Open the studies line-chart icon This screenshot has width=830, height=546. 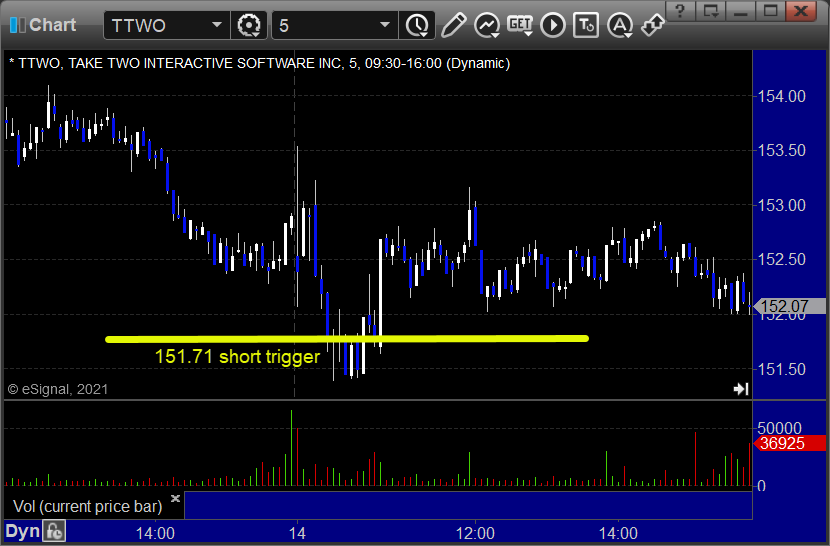point(487,25)
